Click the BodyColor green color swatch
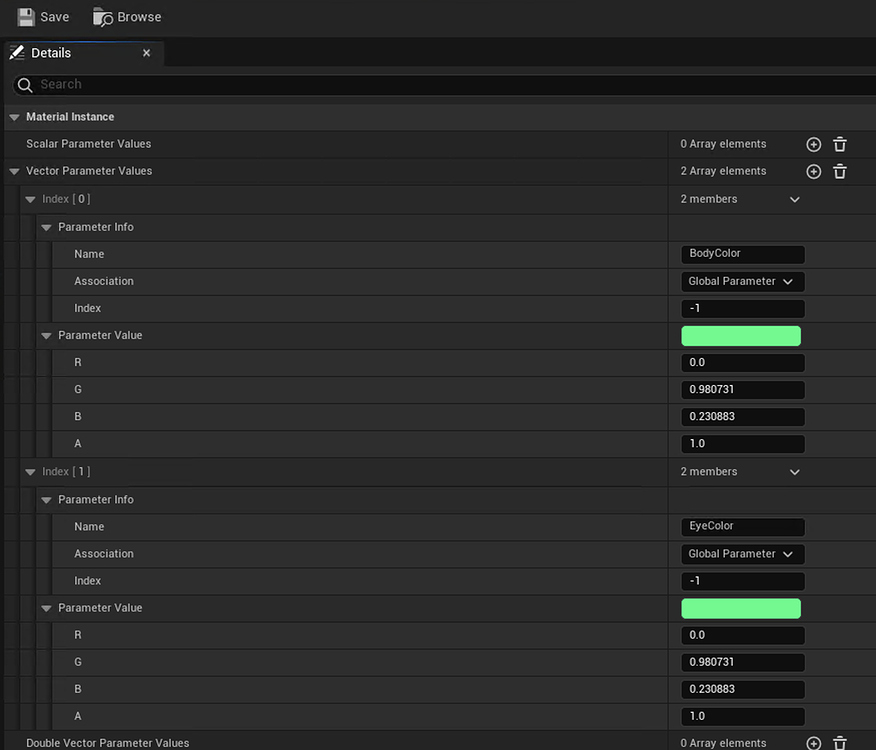Image resolution: width=876 pixels, height=750 pixels. pos(741,335)
